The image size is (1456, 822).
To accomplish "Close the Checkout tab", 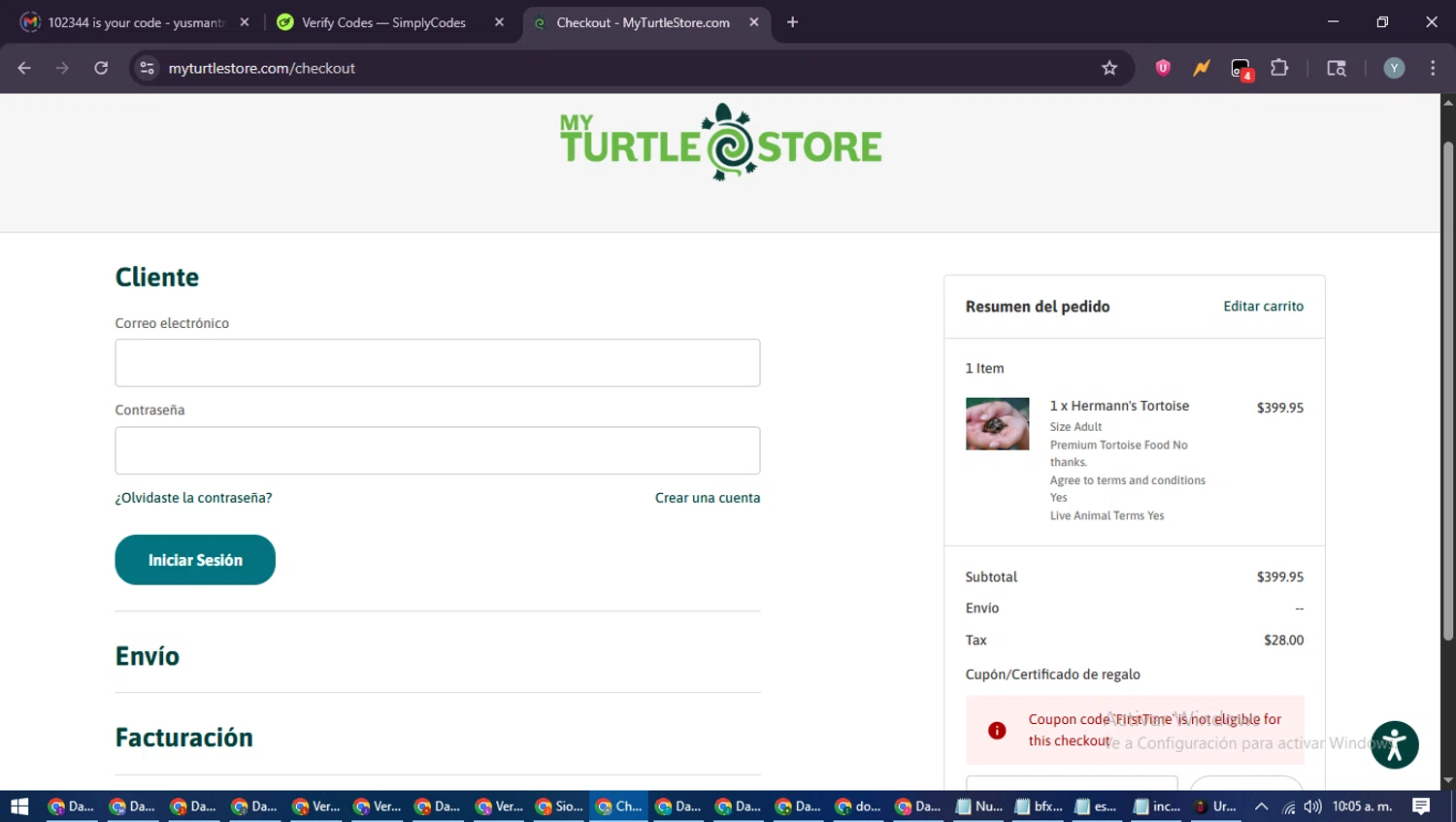I will pos(754,22).
